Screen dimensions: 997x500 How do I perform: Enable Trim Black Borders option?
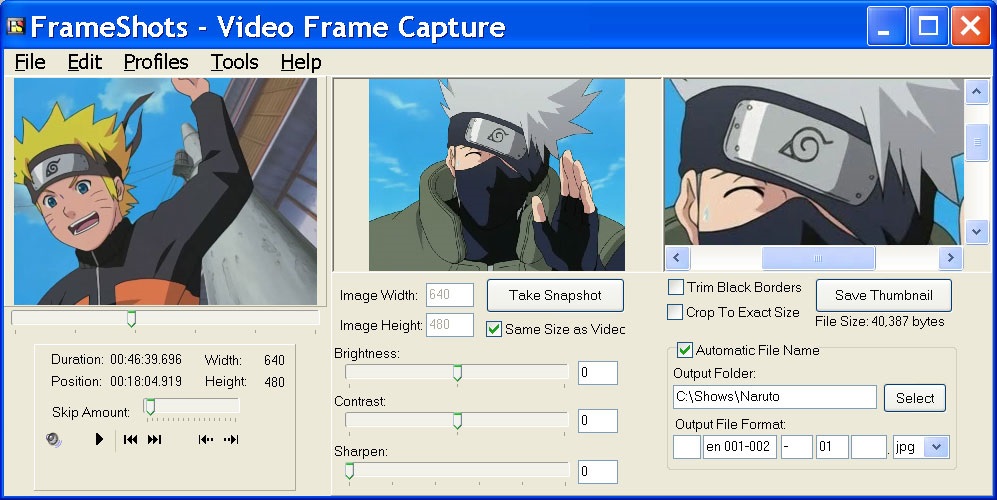pos(676,287)
